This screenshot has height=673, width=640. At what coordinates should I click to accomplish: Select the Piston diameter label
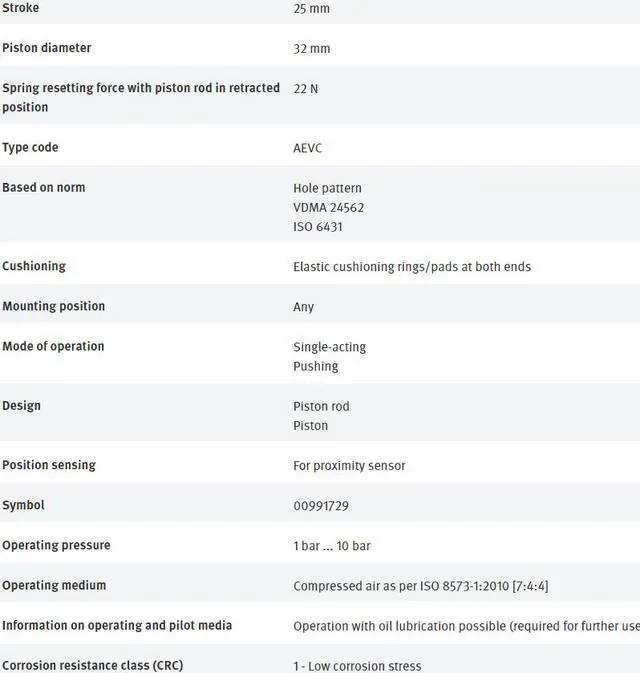tap(46, 48)
